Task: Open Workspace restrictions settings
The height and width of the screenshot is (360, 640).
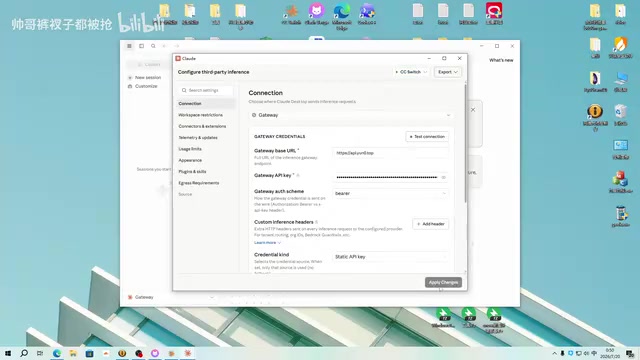Action: [200, 115]
